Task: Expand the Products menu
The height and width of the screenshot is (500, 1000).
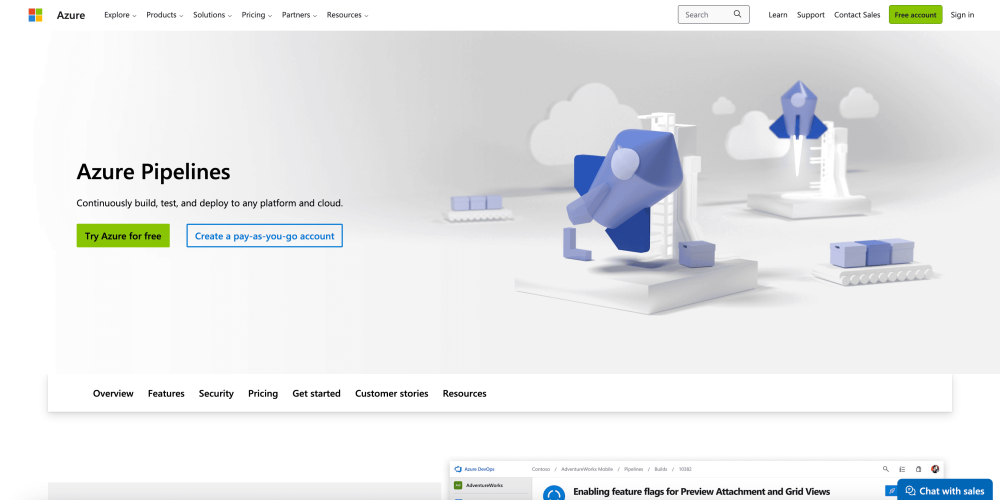Action: pos(165,15)
